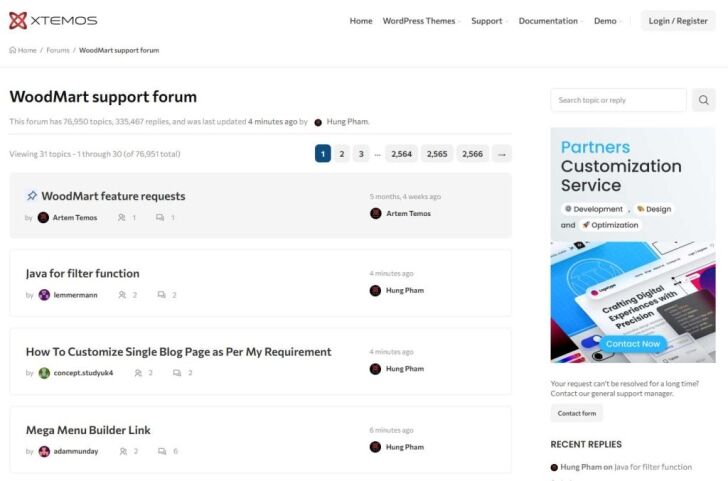Click Hung Pham avatar in forum summary line
Image resolution: width=728 pixels, height=481 pixels.
318,122
